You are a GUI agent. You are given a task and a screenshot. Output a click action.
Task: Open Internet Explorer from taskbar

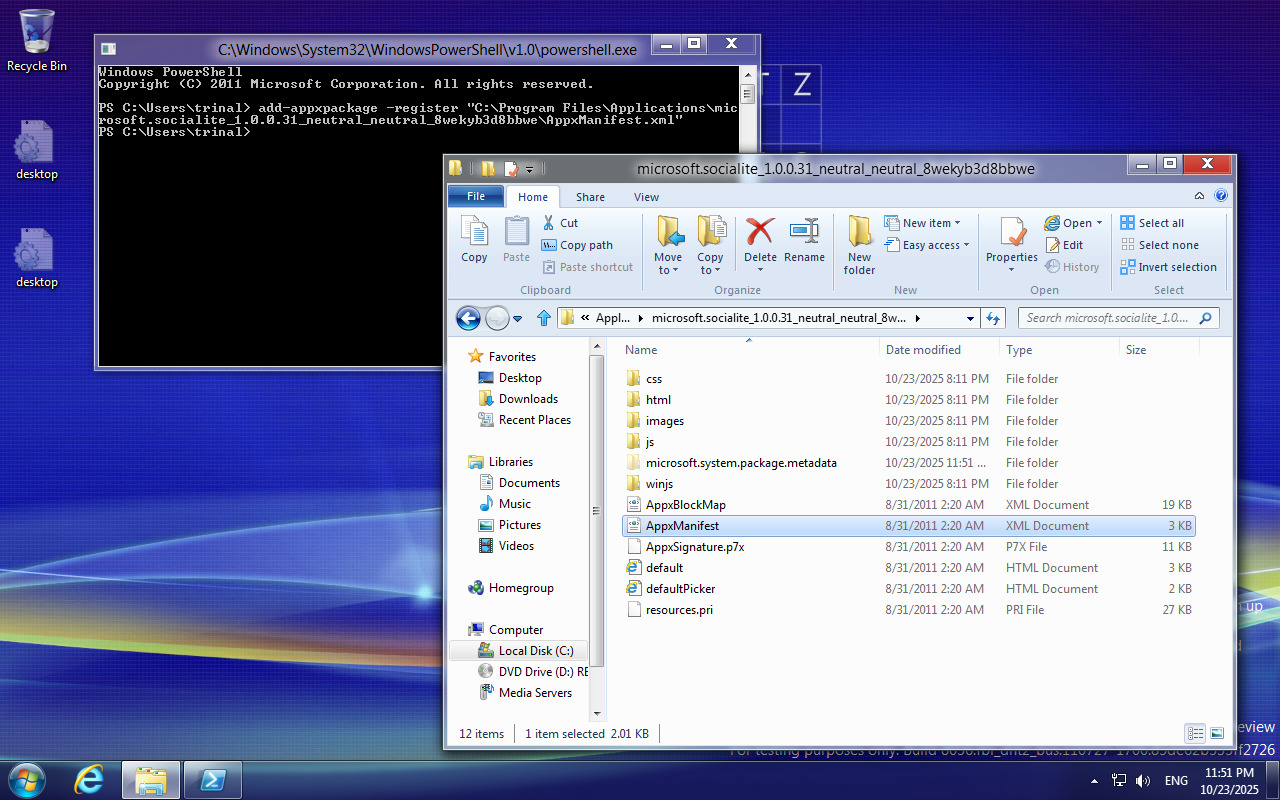pyautogui.click(x=89, y=780)
